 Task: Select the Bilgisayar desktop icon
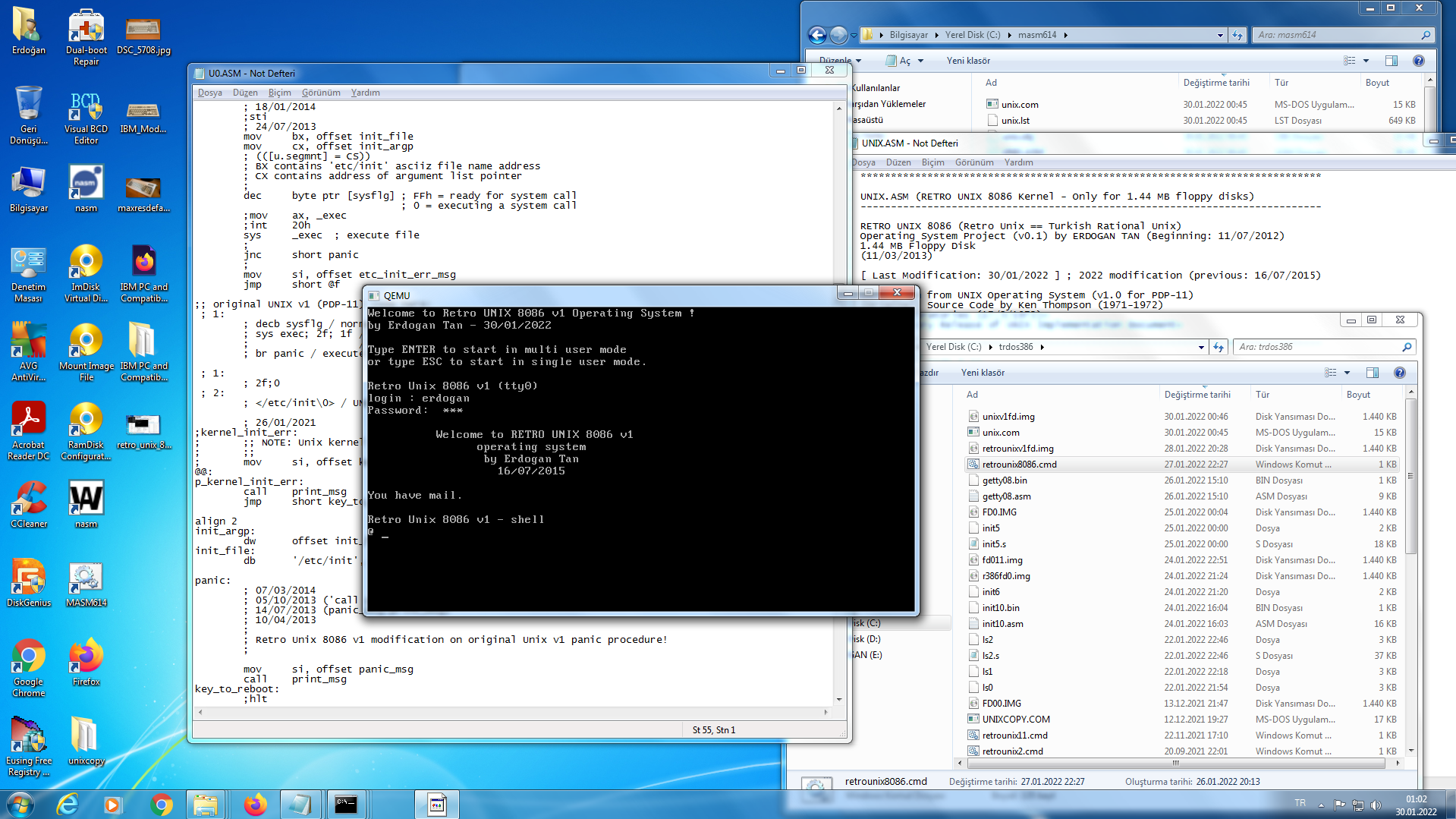click(x=29, y=190)
